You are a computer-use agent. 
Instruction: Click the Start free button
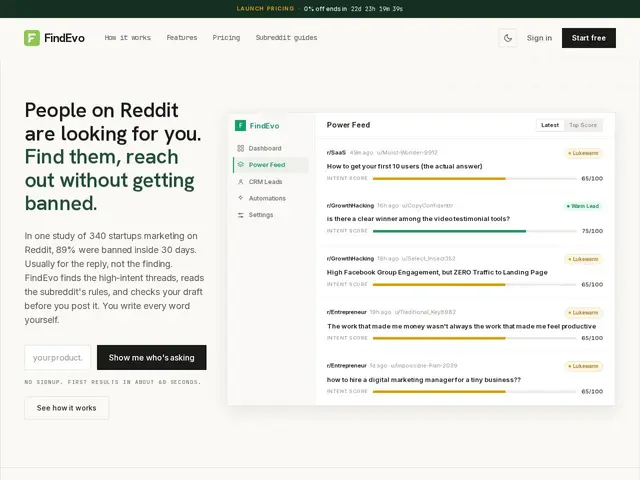coord(589,38)
